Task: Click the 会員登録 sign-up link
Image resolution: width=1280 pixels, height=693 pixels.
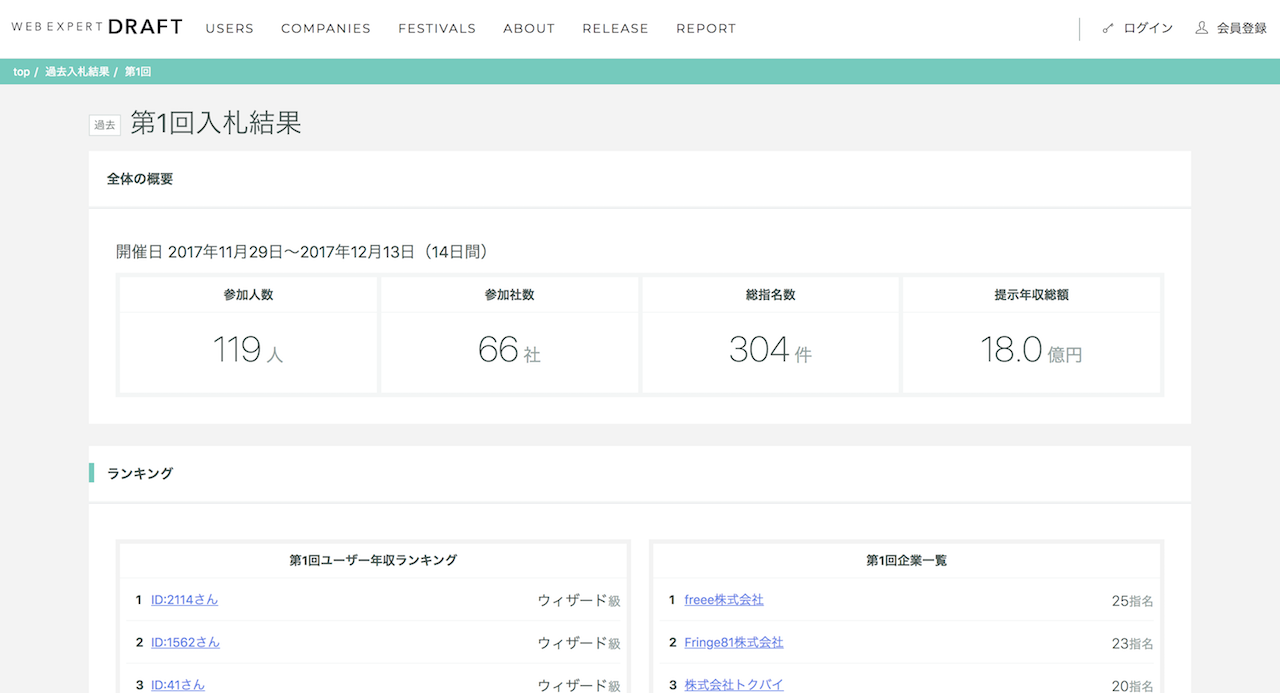Action: [x=1241, y=29]
